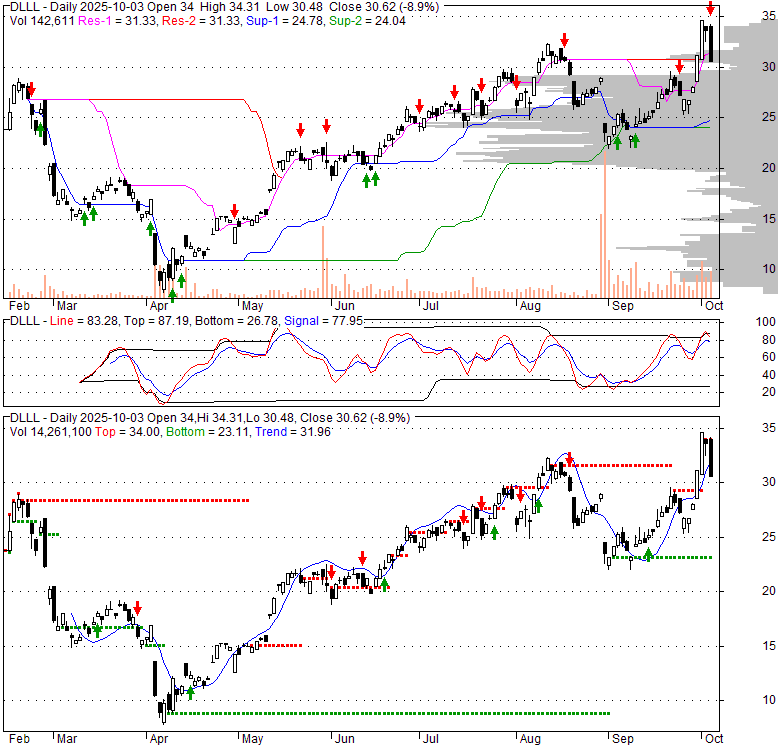Click the Close 30.62 (-8.9%) value in top header
The height and width of the screenshot is (745, 780).
[x=384, y=7]
